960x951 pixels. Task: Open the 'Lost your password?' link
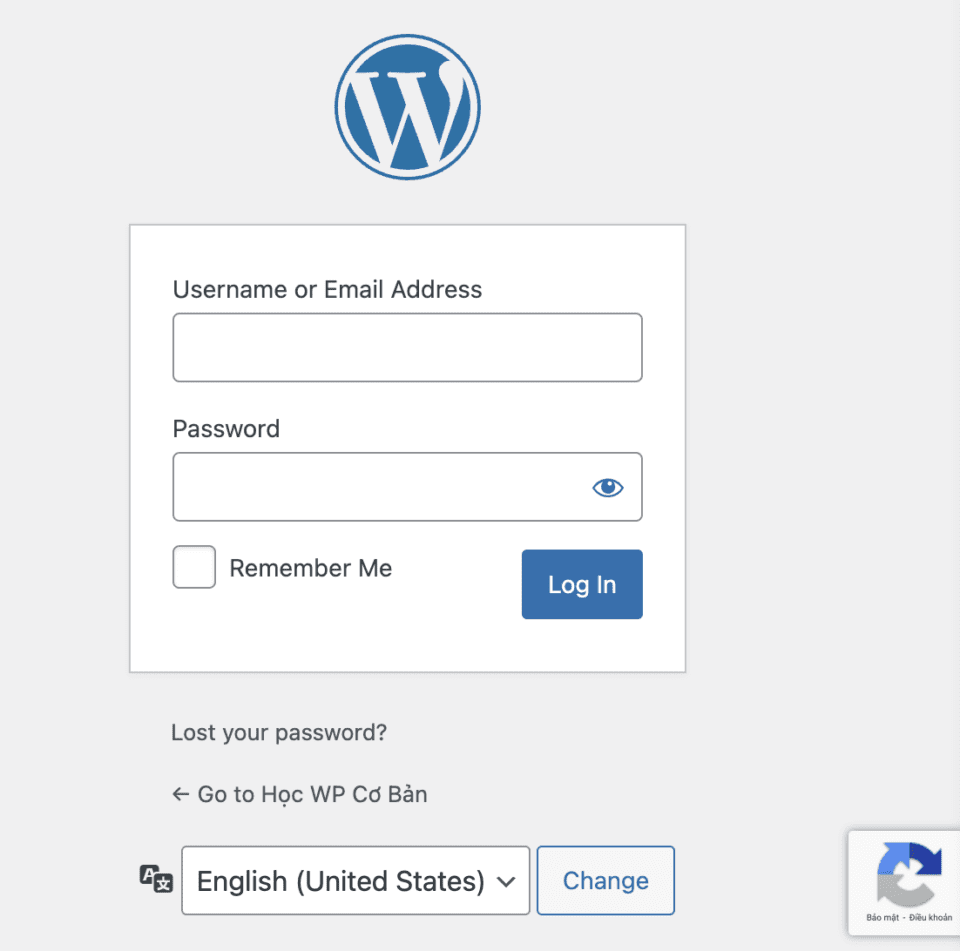pyautogui.click(x=278, y=732)
